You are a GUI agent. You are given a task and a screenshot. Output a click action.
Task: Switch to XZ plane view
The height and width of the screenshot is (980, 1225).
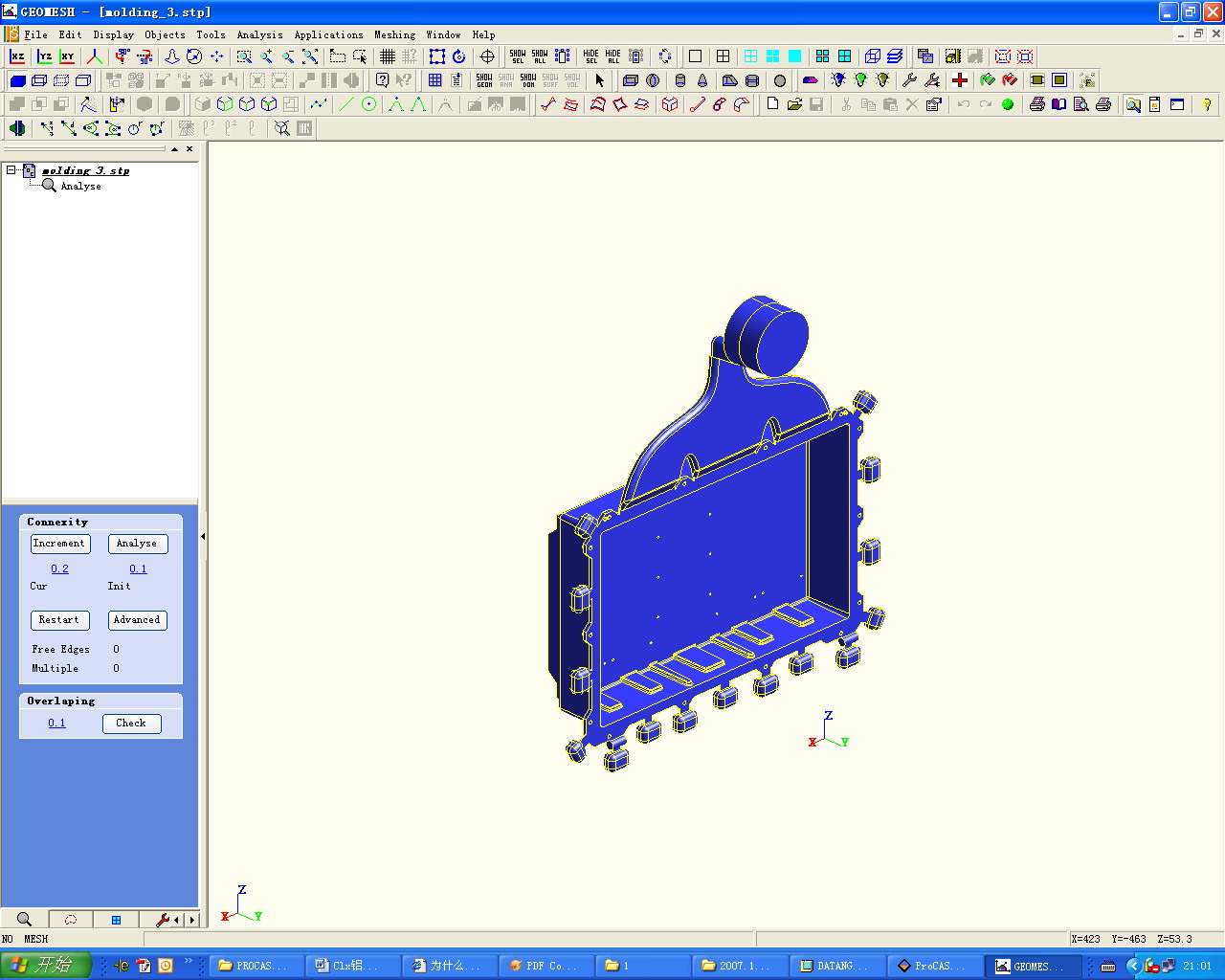click(x=17, y=56)
